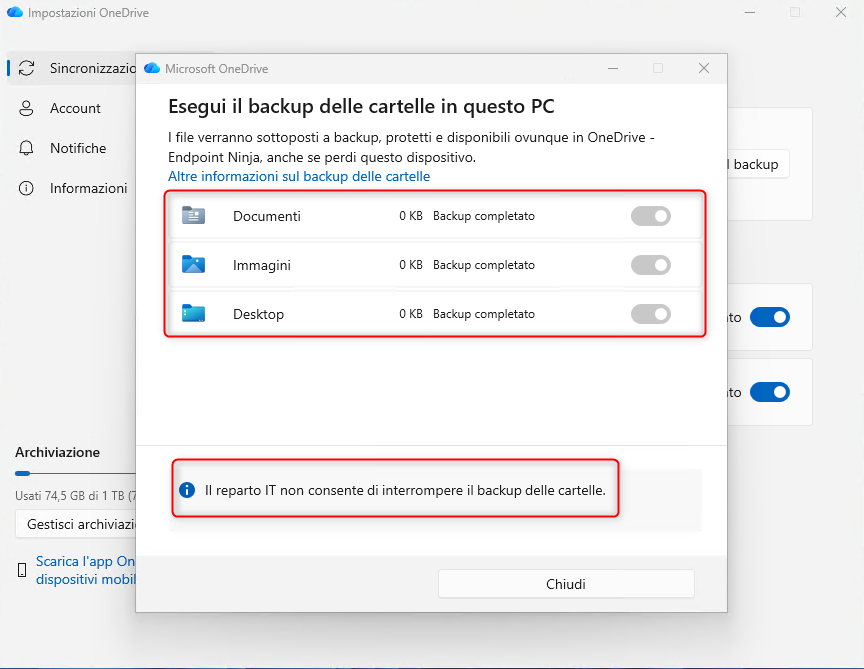
Task: Click Backup completato status for Desktop
Action: [x=484, y=314]
